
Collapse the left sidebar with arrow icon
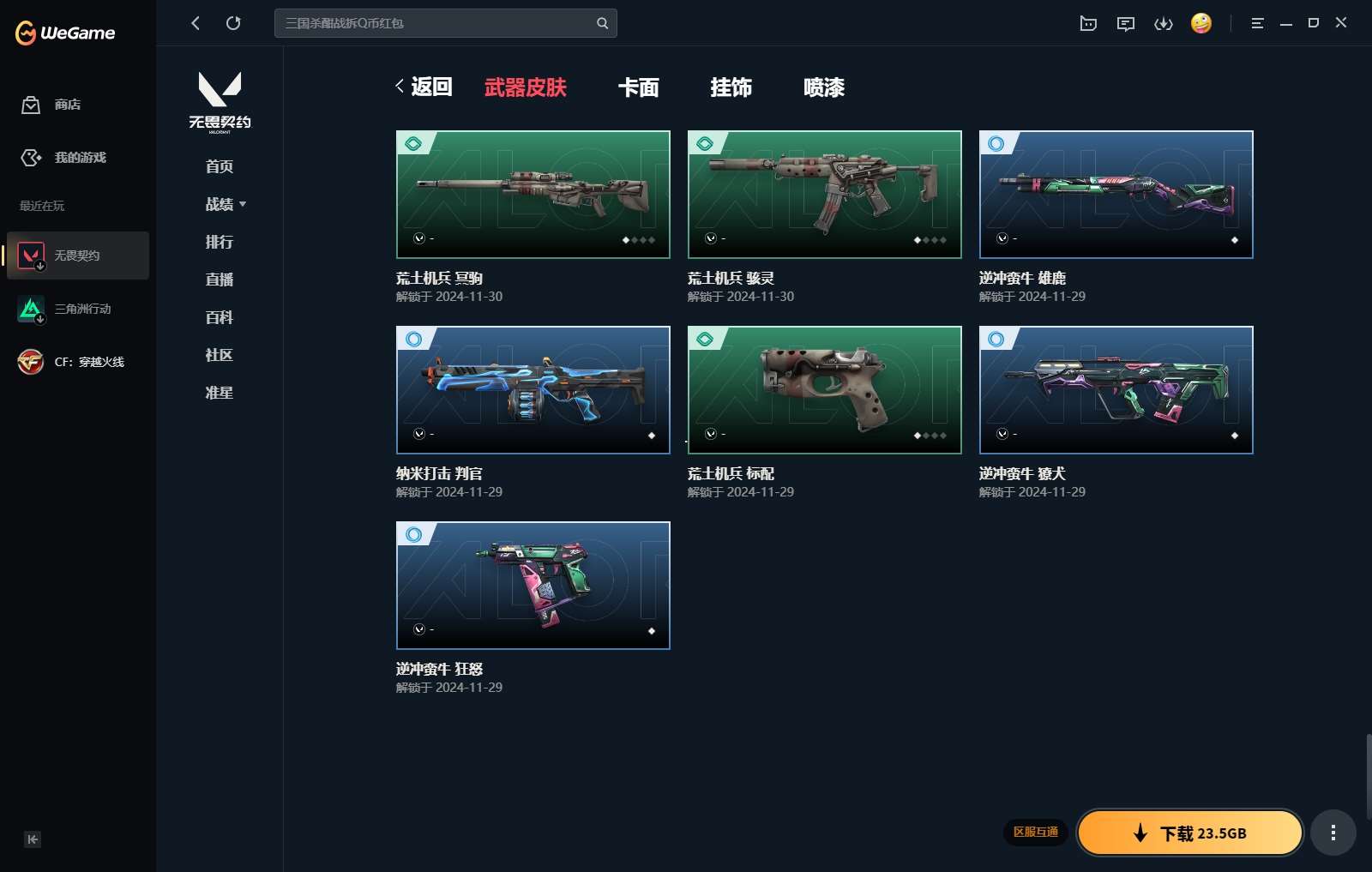click(x=32, y=839)
